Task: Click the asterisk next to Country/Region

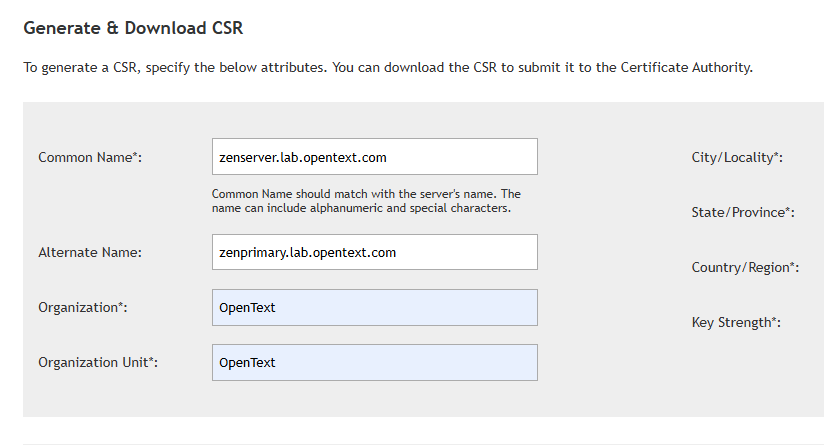Action: coord(793,266)
